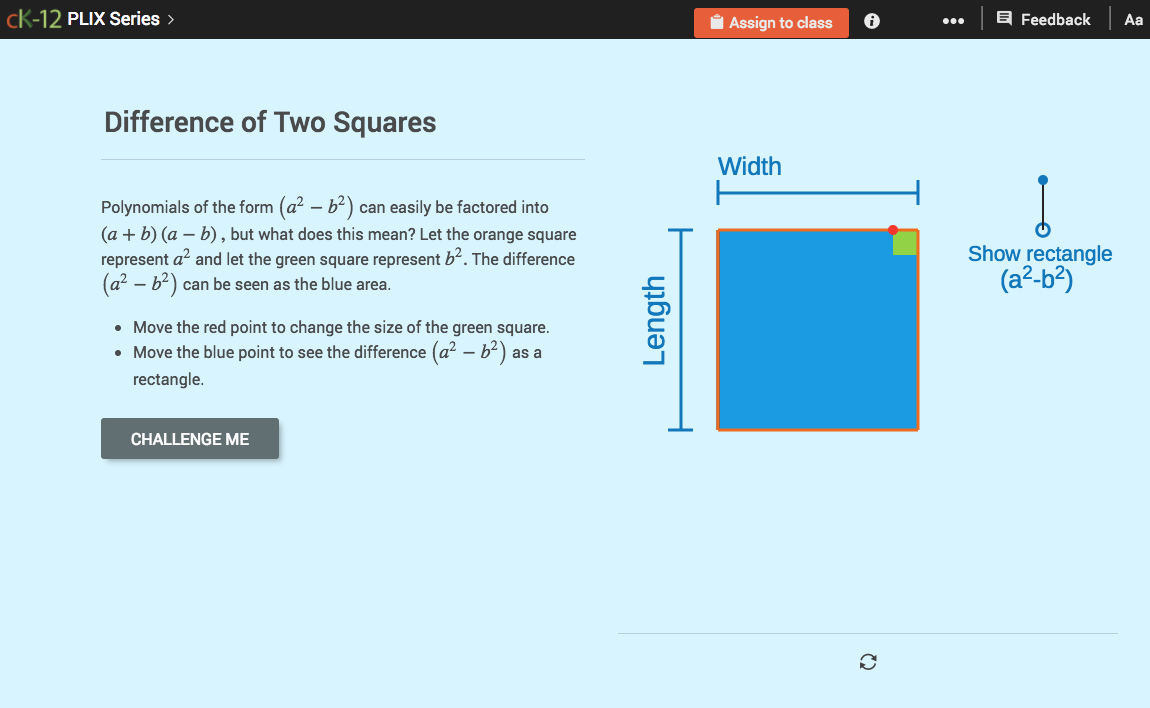Expand the PLIX Series breadcrumb chevron
The width and height of the screenshot is (1150, 708).
pyautogui.click(x=169, y=18)
